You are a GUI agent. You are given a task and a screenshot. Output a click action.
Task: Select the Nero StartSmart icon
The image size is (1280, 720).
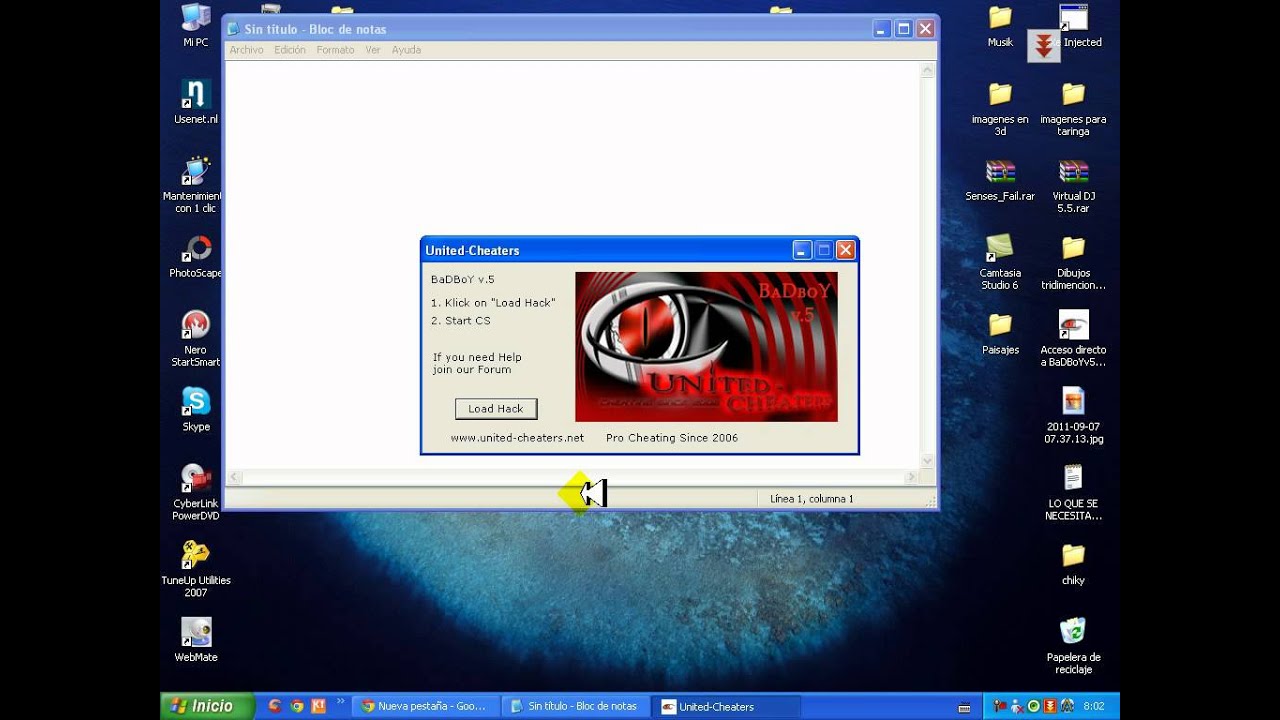coord(196,339)
